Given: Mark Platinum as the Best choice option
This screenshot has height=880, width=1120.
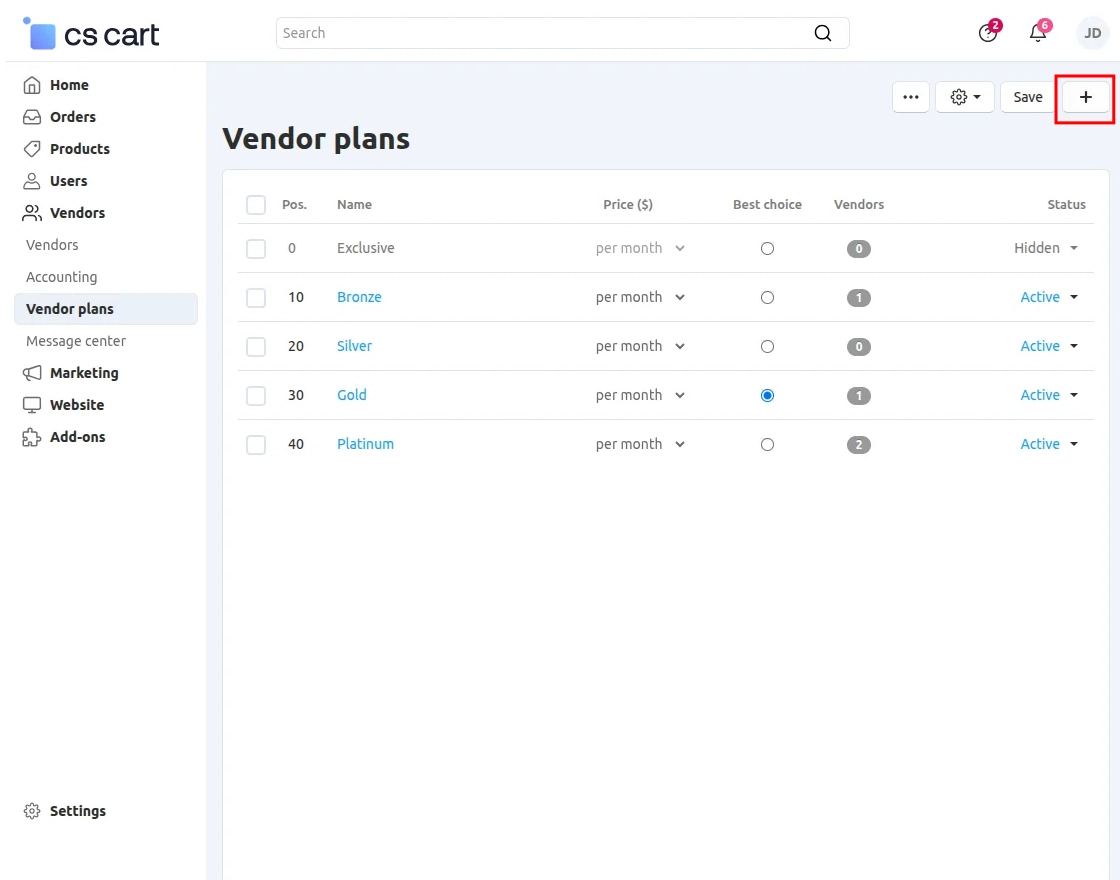Looking at the screenshot, I should [x=767, y=444].
